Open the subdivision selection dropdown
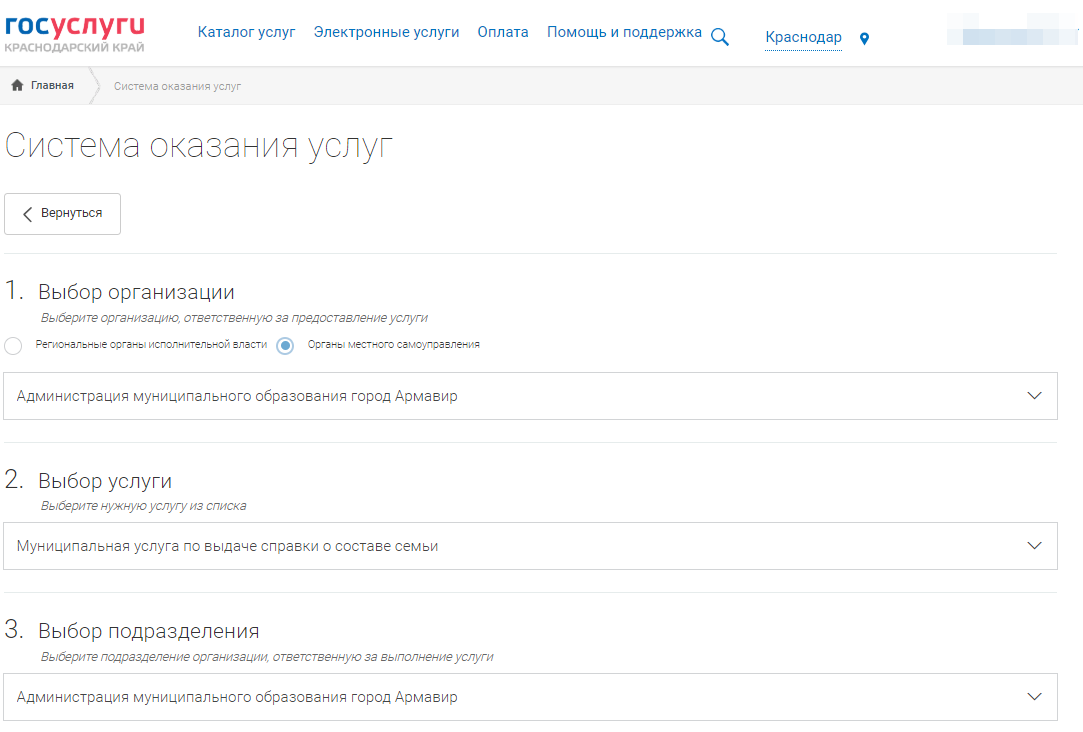Viewport: 1083px width, 732px height. click(530, 697)
